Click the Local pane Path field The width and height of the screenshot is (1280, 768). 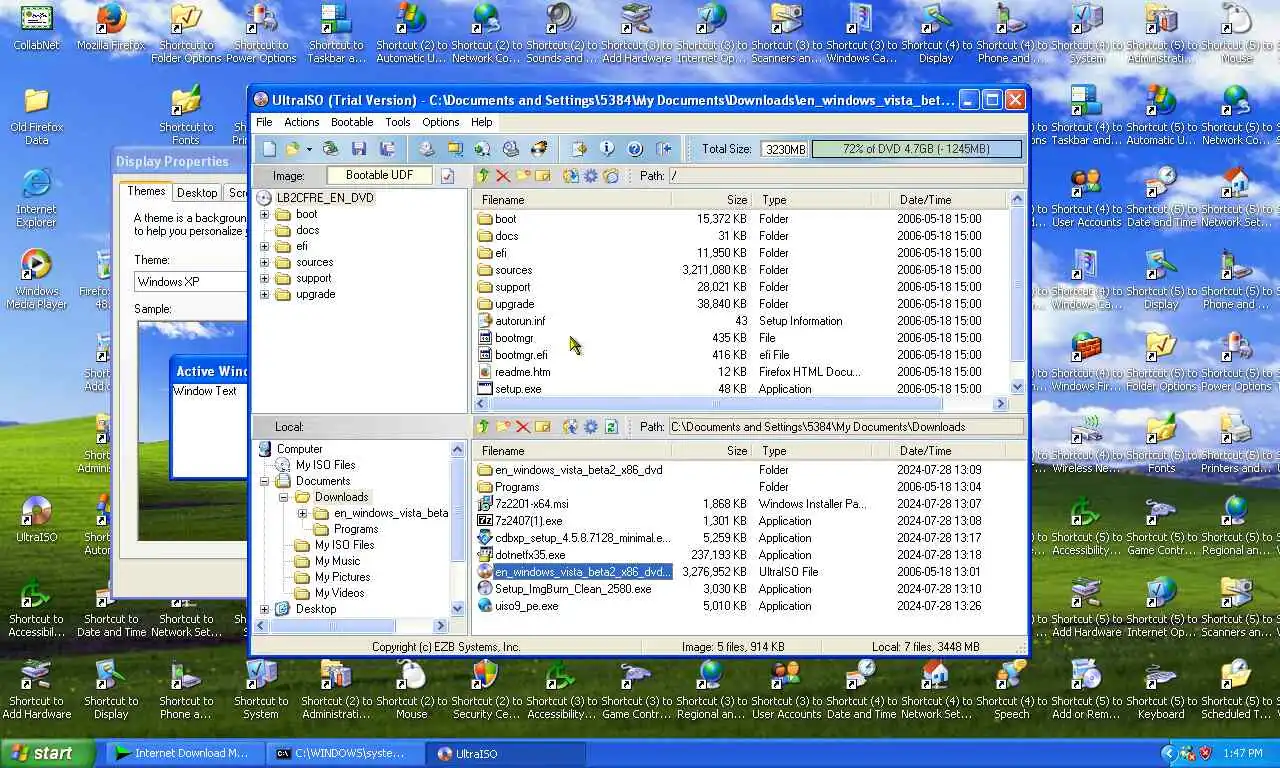click(846, 427)
